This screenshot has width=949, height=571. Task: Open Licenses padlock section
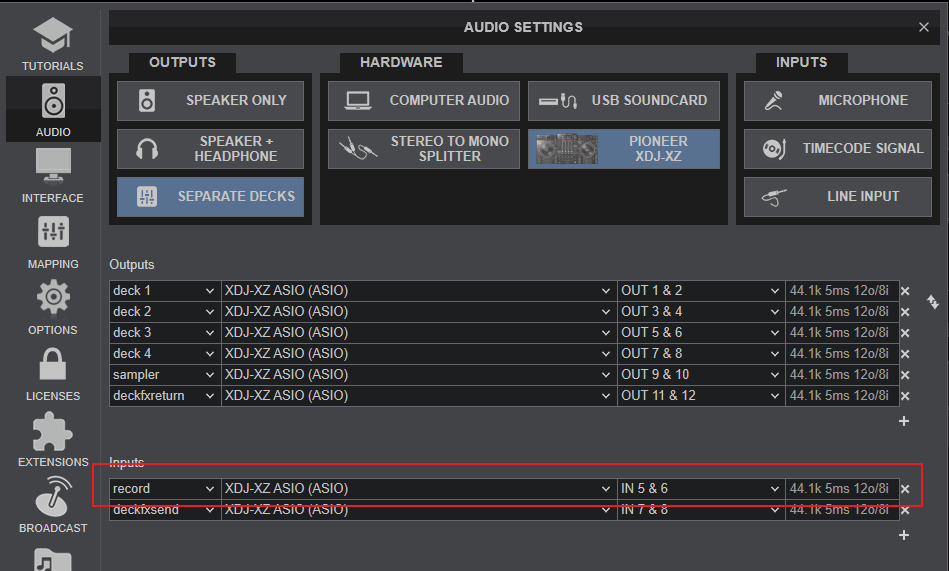53,374
